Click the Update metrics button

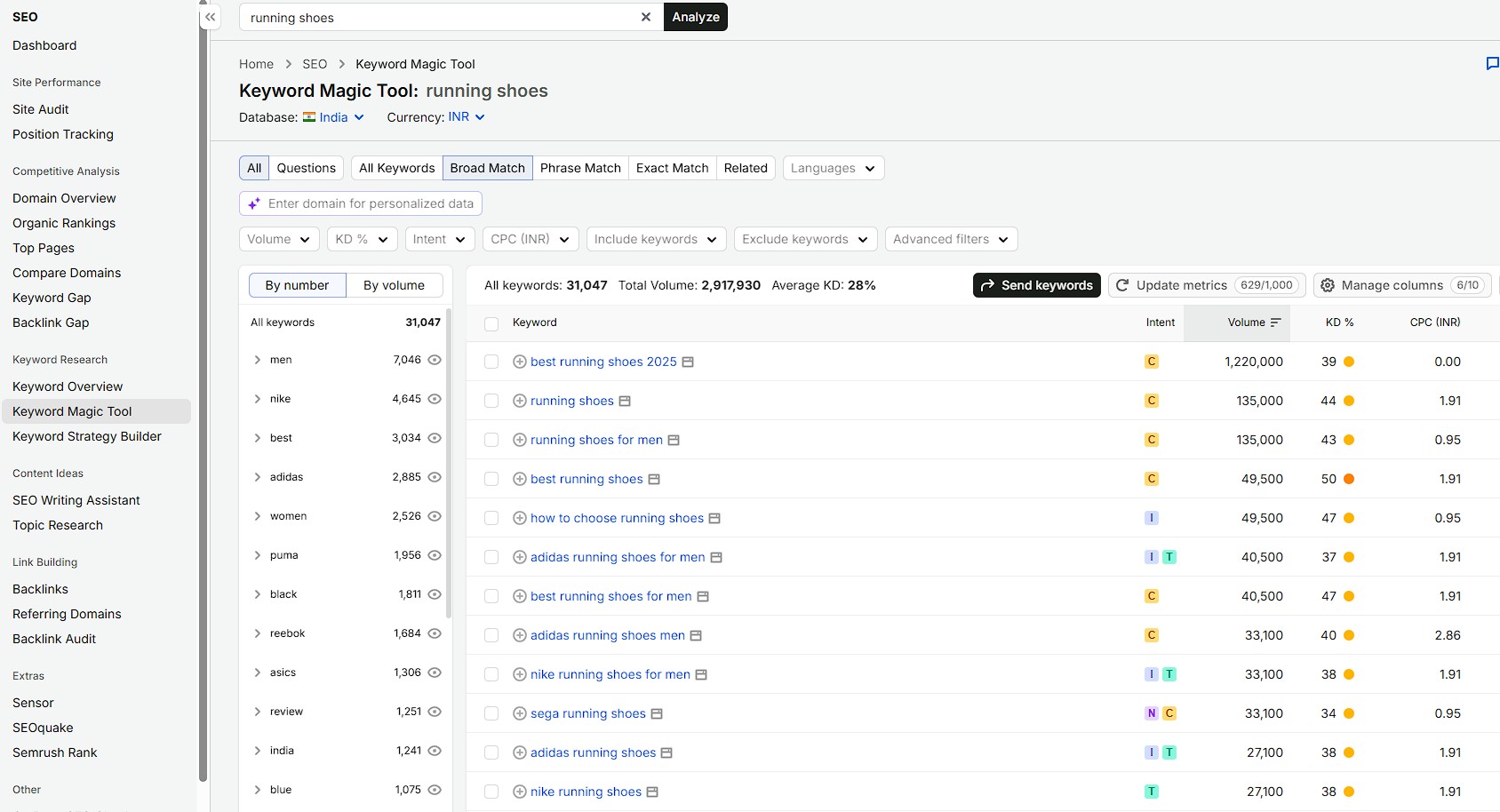[x=1207, y=285]
